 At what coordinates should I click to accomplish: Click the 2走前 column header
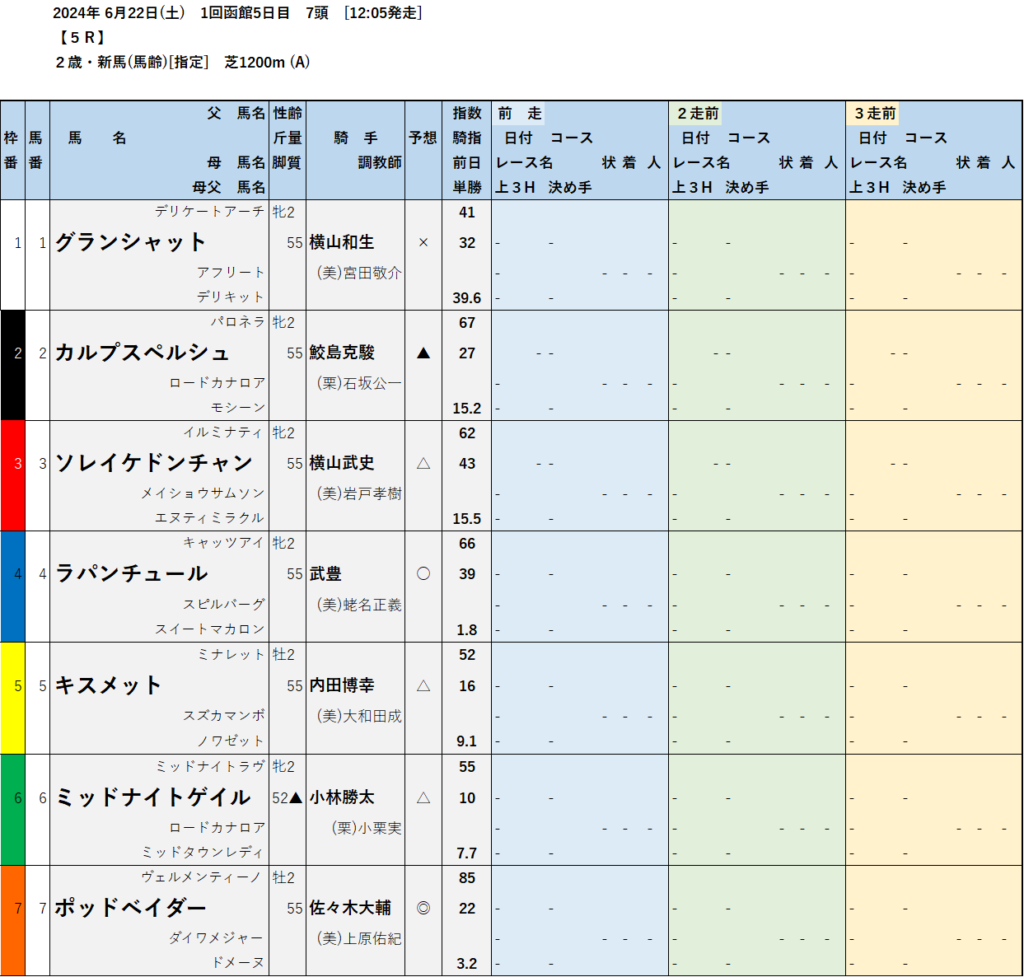point(697,113)
